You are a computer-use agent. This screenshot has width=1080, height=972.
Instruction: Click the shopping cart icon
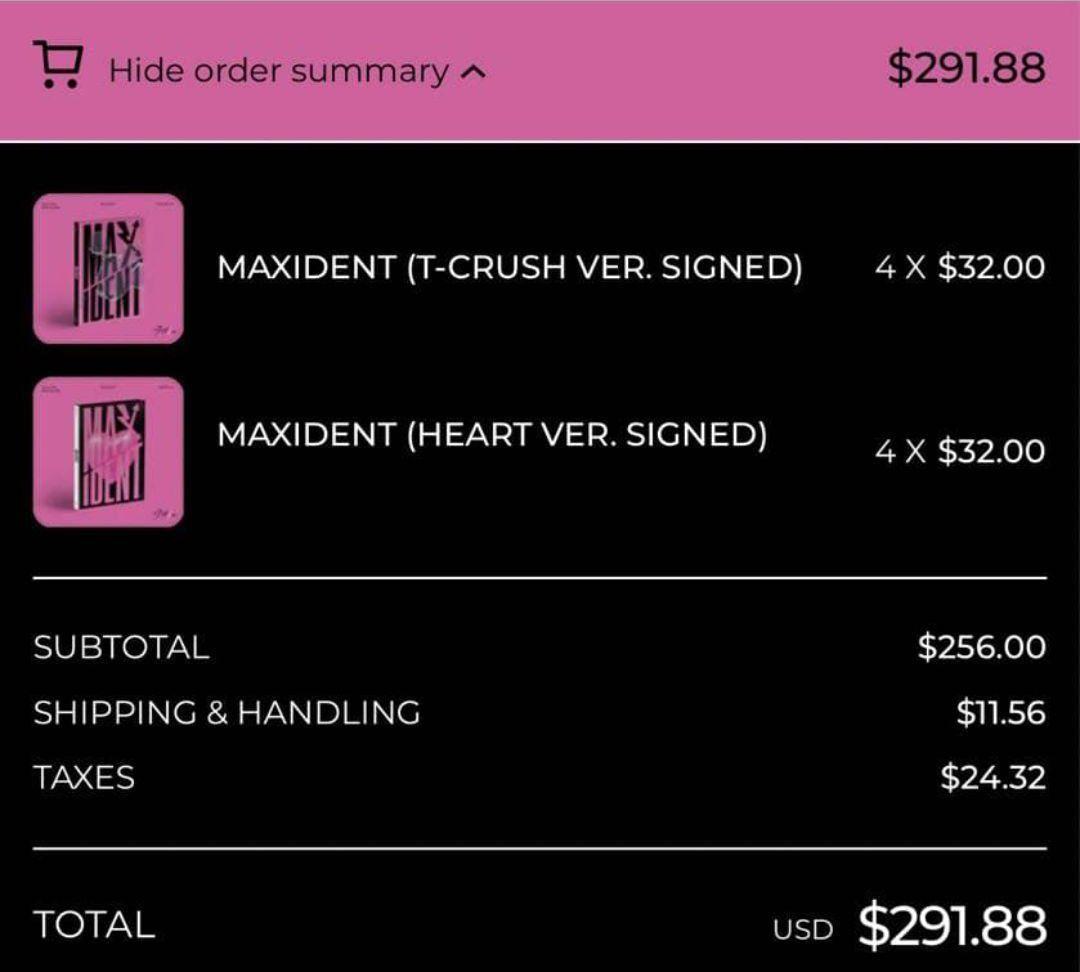coord(58,65)
